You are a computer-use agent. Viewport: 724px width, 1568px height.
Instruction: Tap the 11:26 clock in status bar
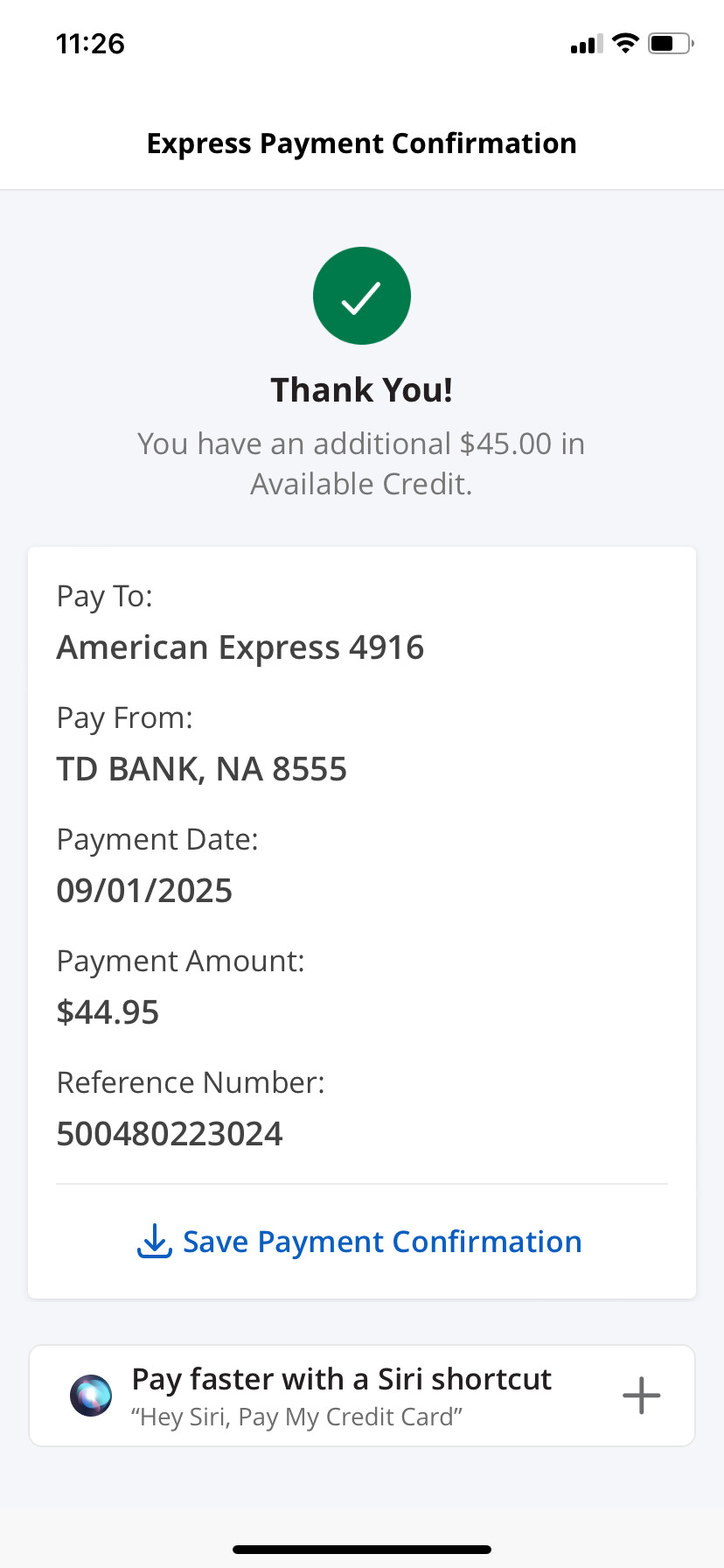(x=90, y=43)
